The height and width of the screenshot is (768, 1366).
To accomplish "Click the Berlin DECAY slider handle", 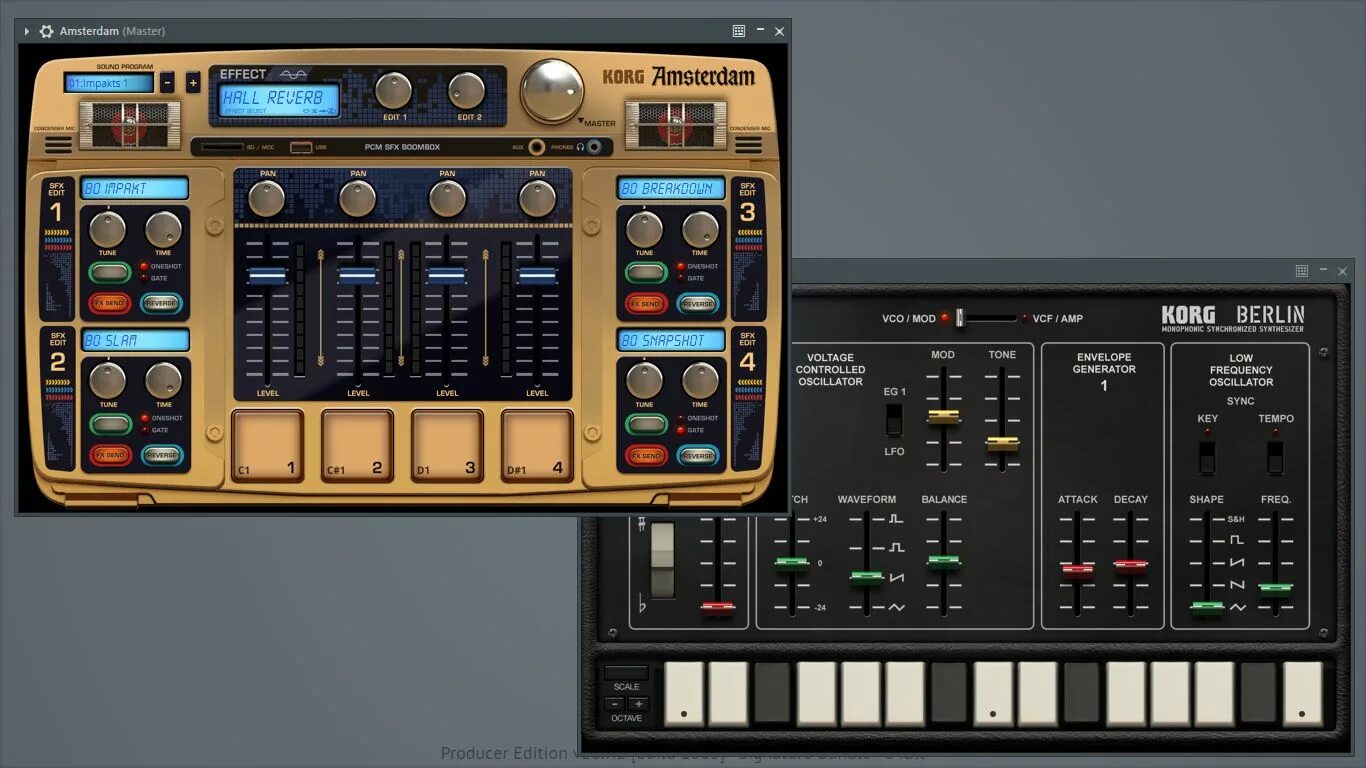I will pos(1131,566).
